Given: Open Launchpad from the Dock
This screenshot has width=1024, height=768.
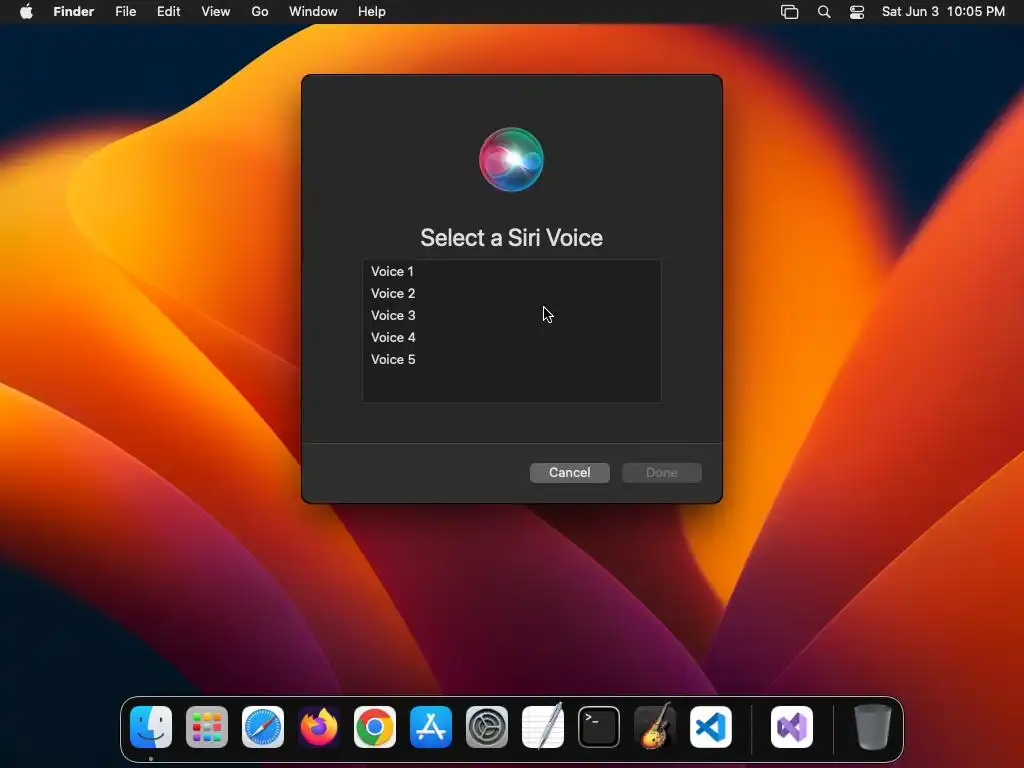Looking at the screenshot, I should 207,727.
